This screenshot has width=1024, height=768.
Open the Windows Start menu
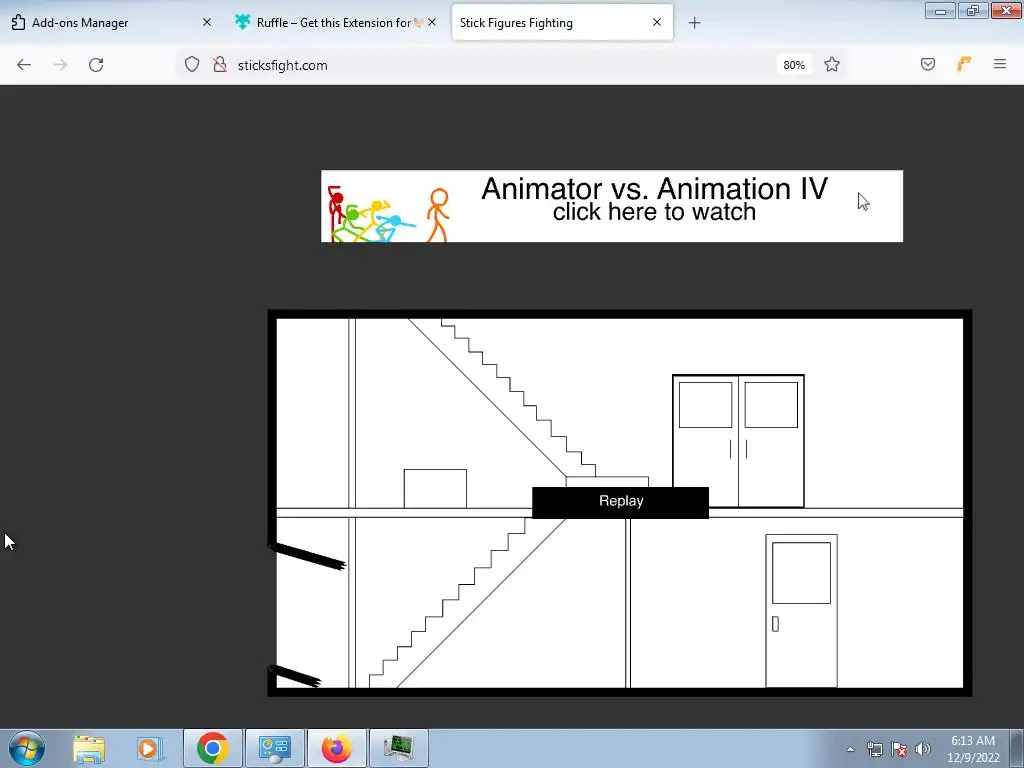click(x=27, y=748)
